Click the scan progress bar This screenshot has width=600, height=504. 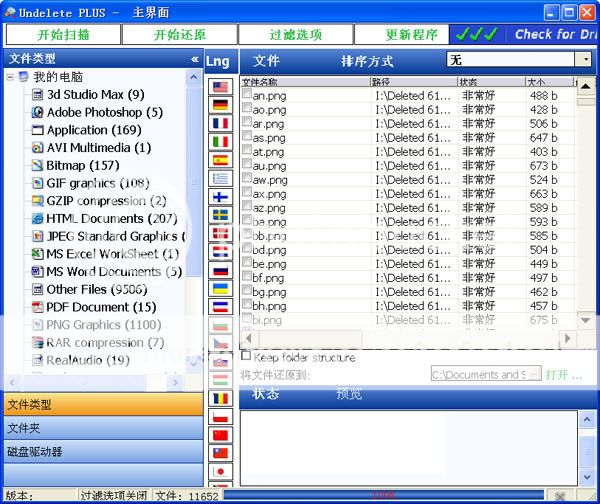[x=383, y=495]
